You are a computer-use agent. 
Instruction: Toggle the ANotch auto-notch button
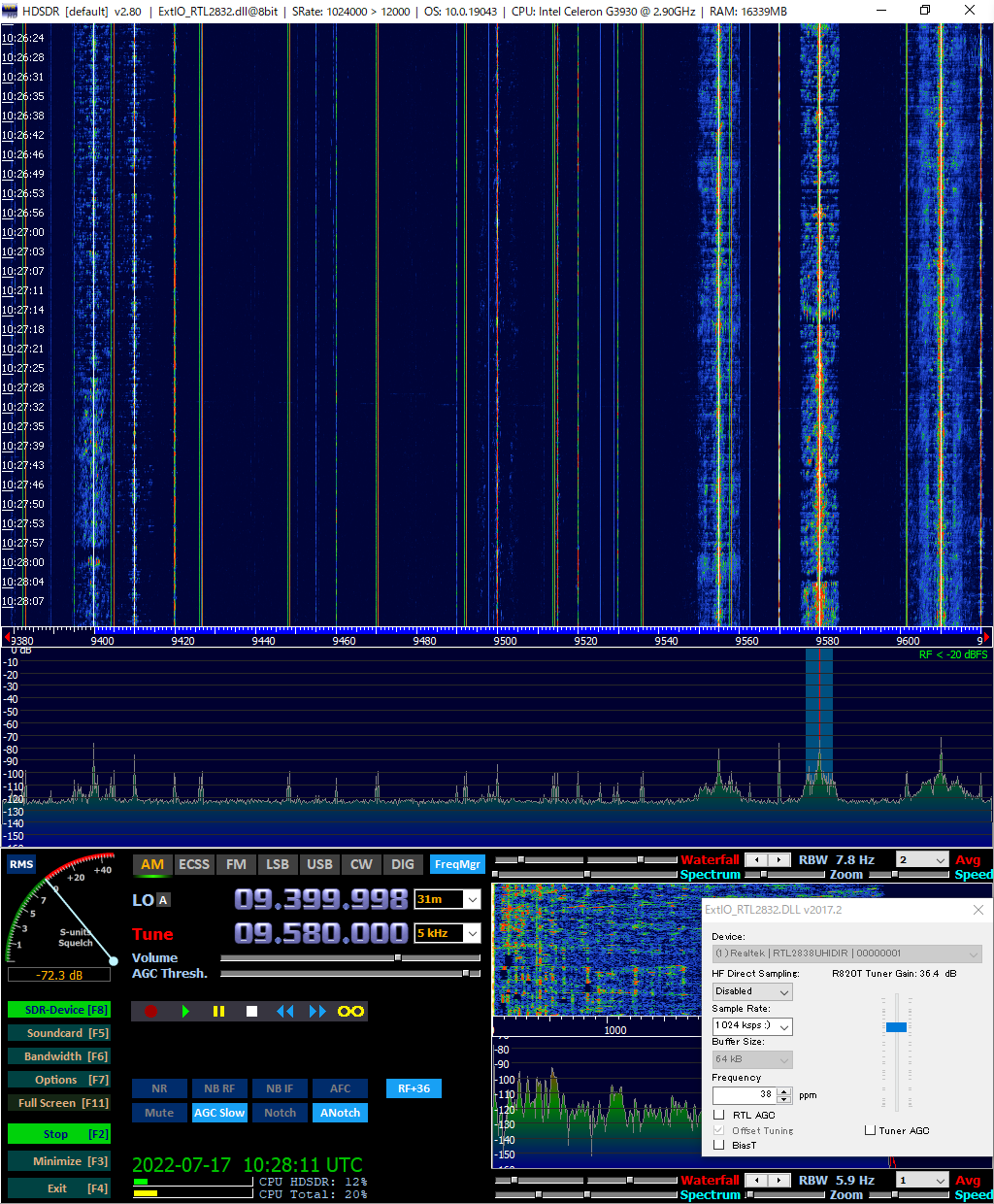340,1113
